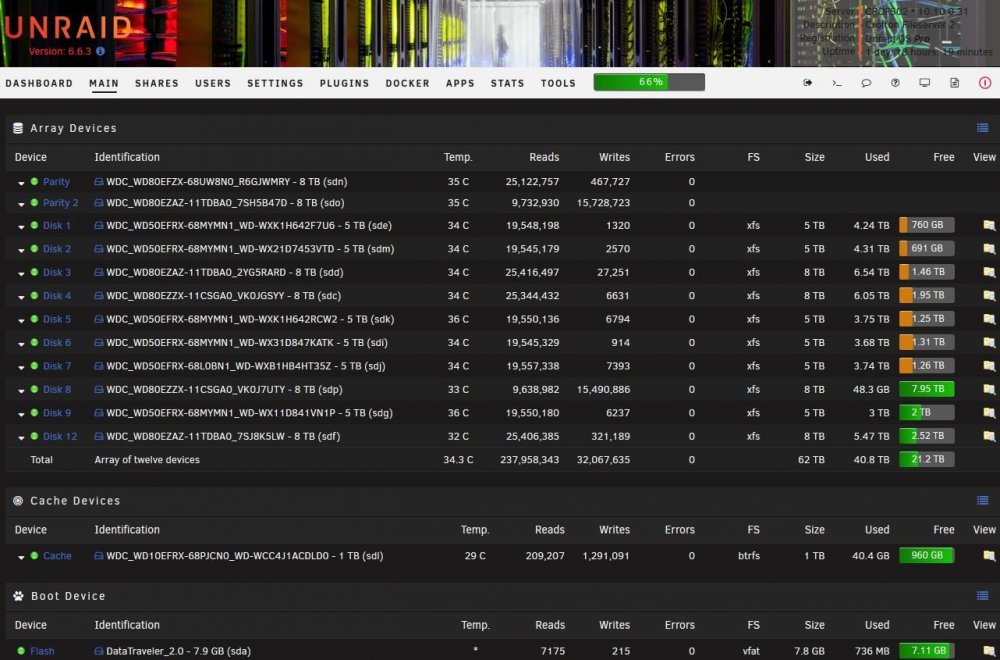Expand the Disk 12 dropdown arrow
The height and width of the screenshot is (660, 1000).
pos(21,437)
